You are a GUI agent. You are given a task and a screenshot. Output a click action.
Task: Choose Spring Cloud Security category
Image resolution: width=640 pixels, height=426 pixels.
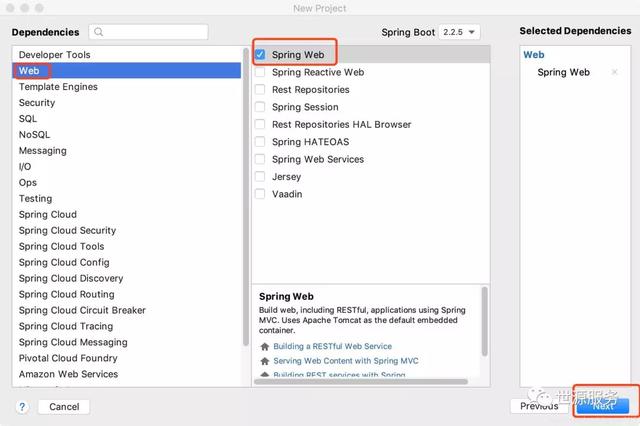coord(127,230)
